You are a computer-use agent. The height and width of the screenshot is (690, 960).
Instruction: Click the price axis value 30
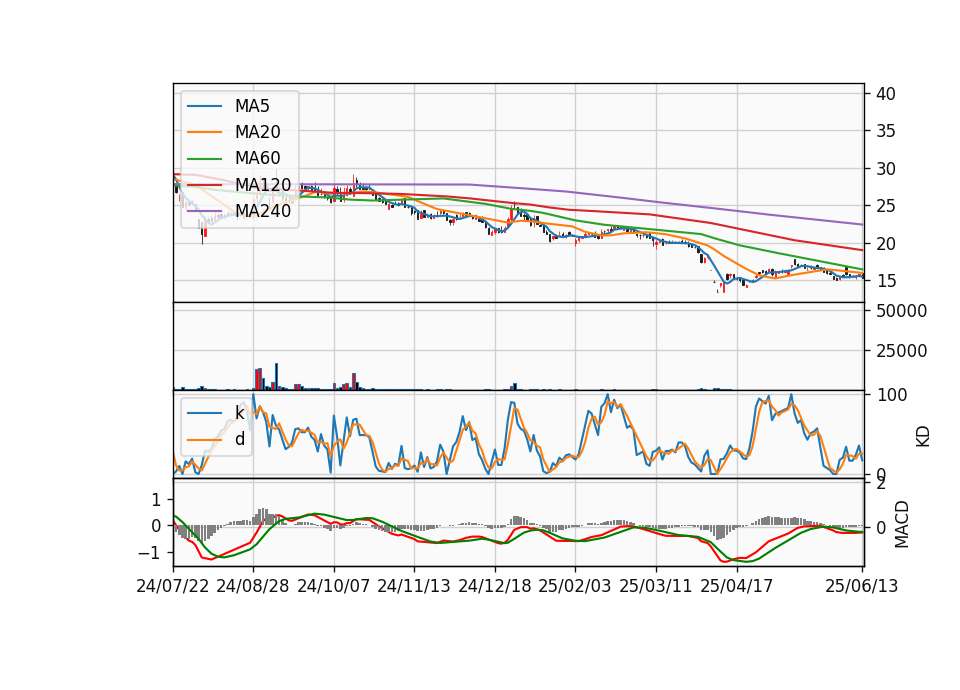pyautogui.click(x=886, y=168)
